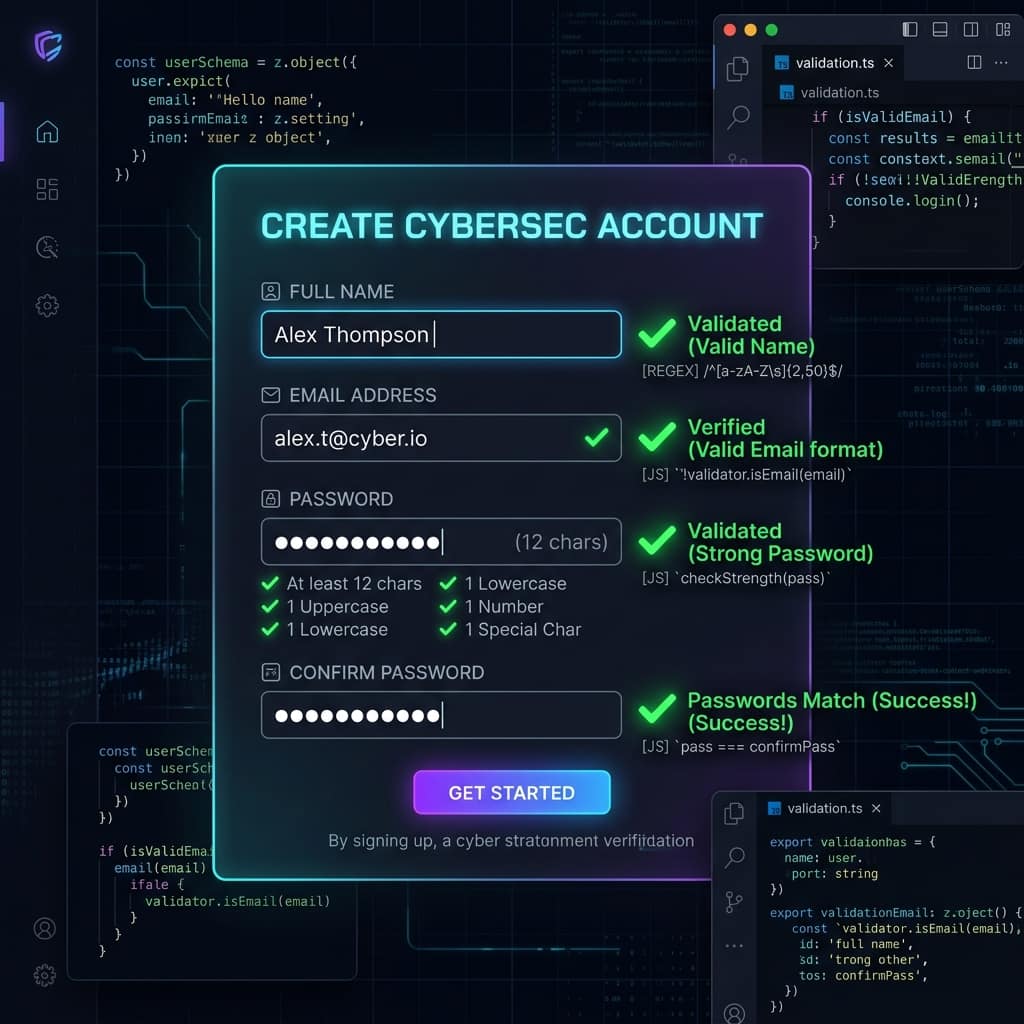Click const userSchema line in background code
1024x1024 pixels.
[236, 62]
